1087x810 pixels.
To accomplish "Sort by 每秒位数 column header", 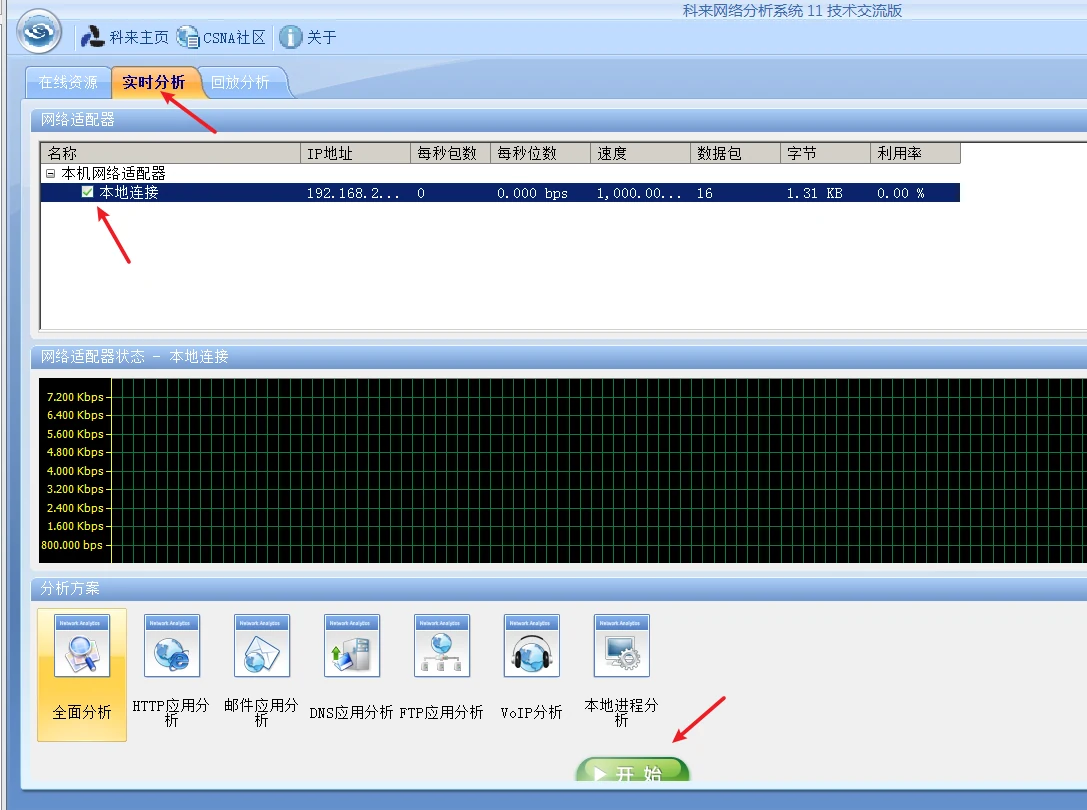I will [x=541, y=153].
